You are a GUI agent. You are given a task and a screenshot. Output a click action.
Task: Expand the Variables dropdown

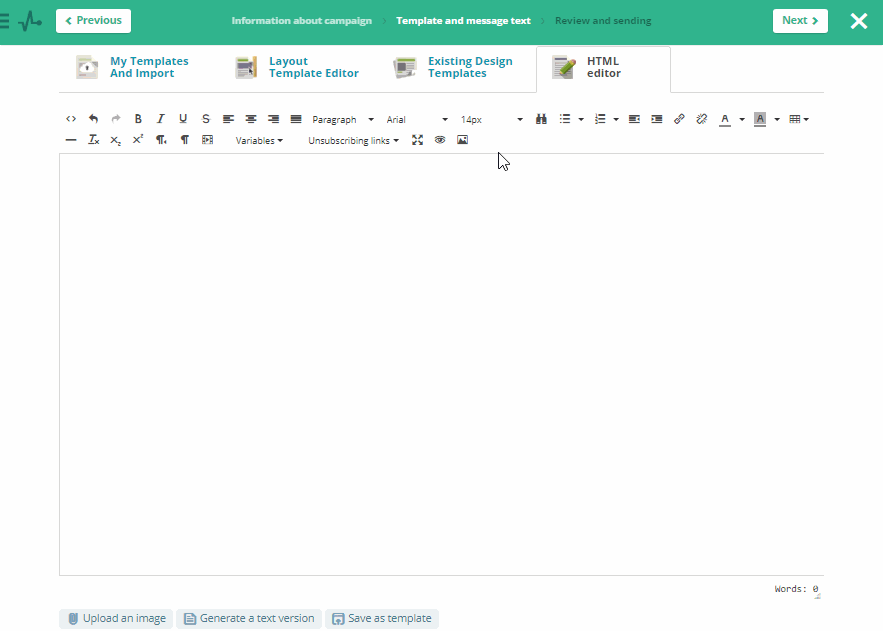point(259,140)
